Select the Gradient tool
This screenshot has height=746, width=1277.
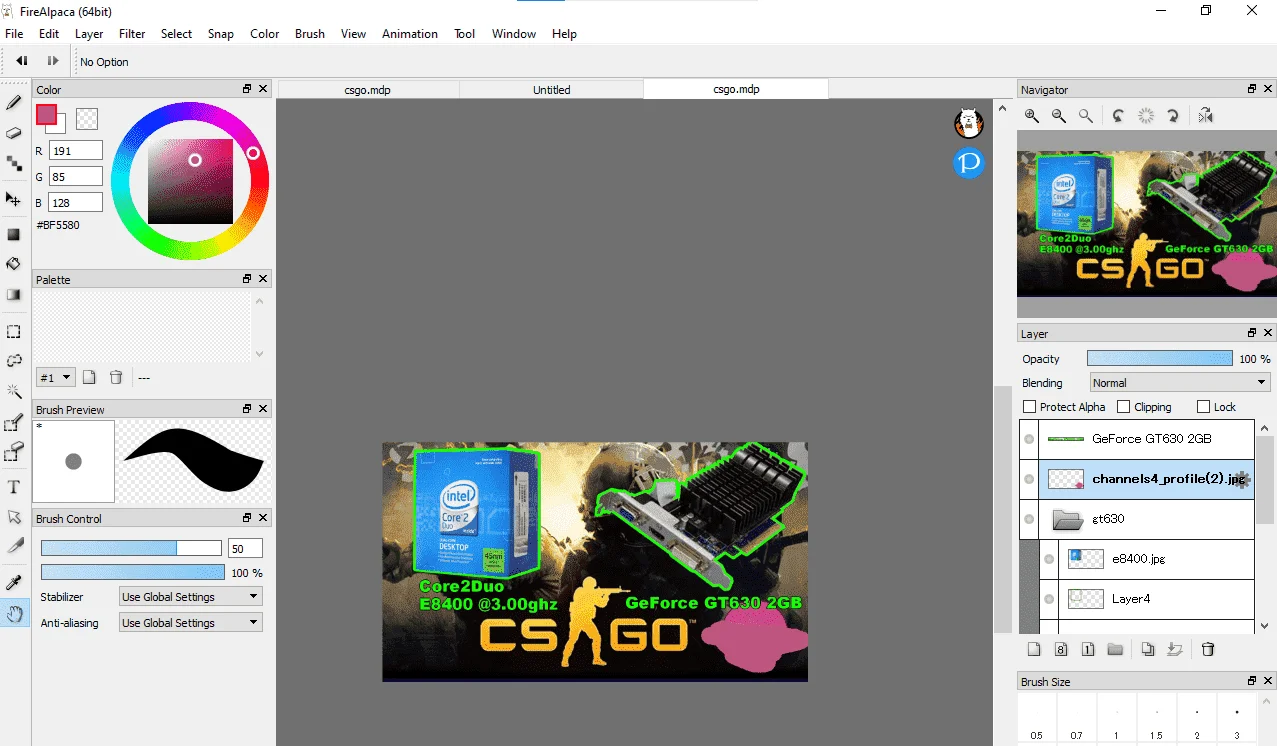point(14,295)
